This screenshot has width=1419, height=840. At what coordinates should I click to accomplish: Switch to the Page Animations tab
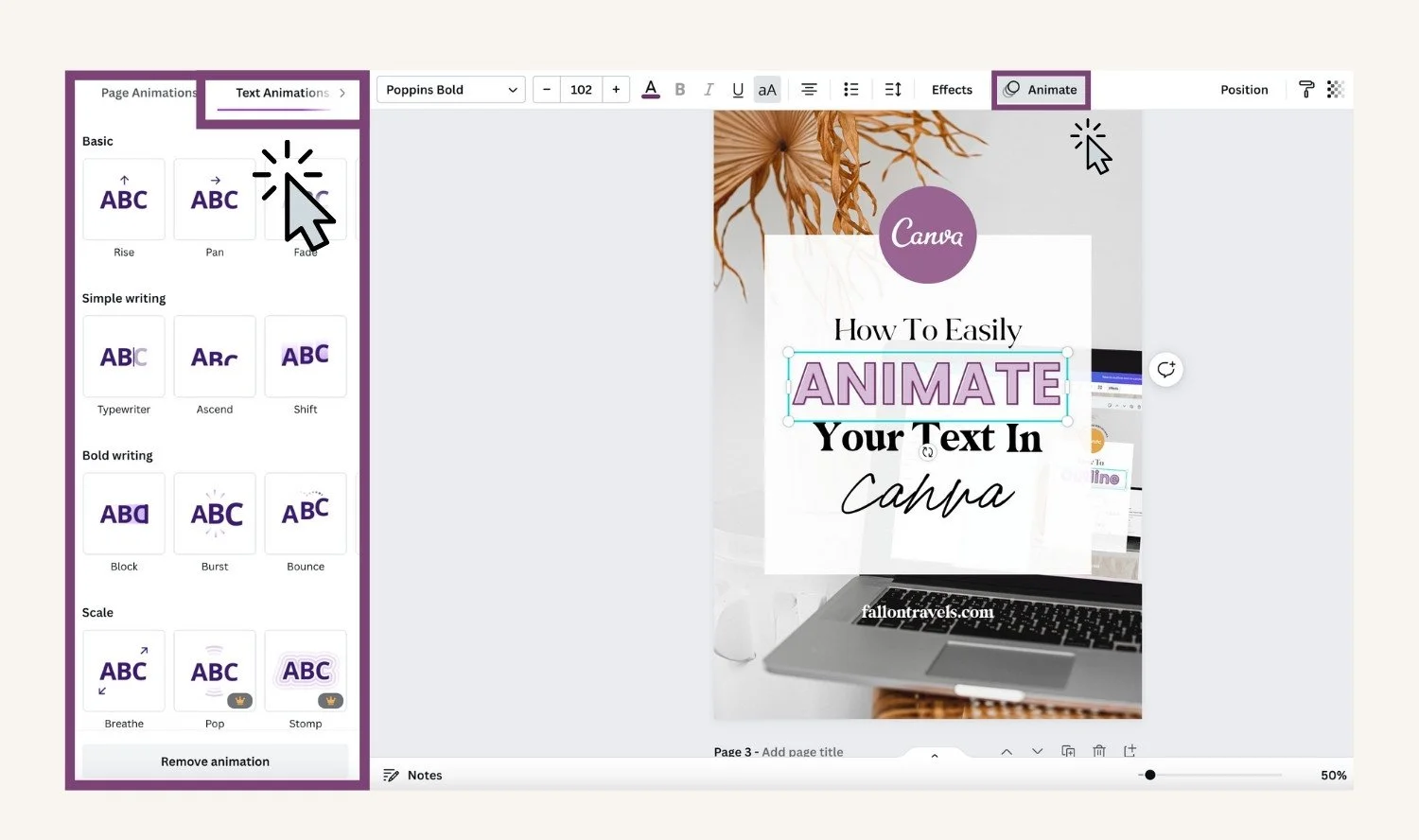click(x=149, y=93)
